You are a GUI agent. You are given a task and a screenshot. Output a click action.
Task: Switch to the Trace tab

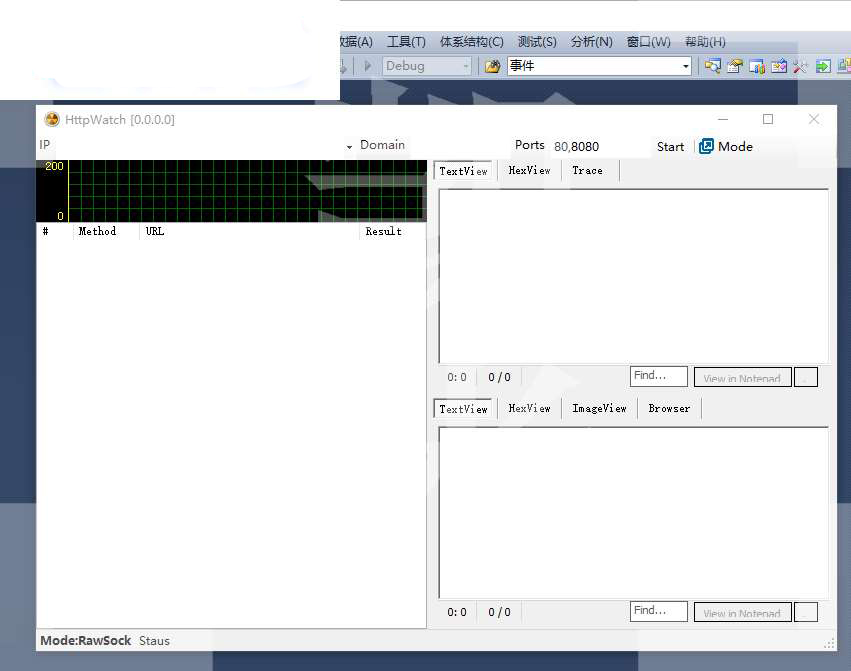(587, 171)
